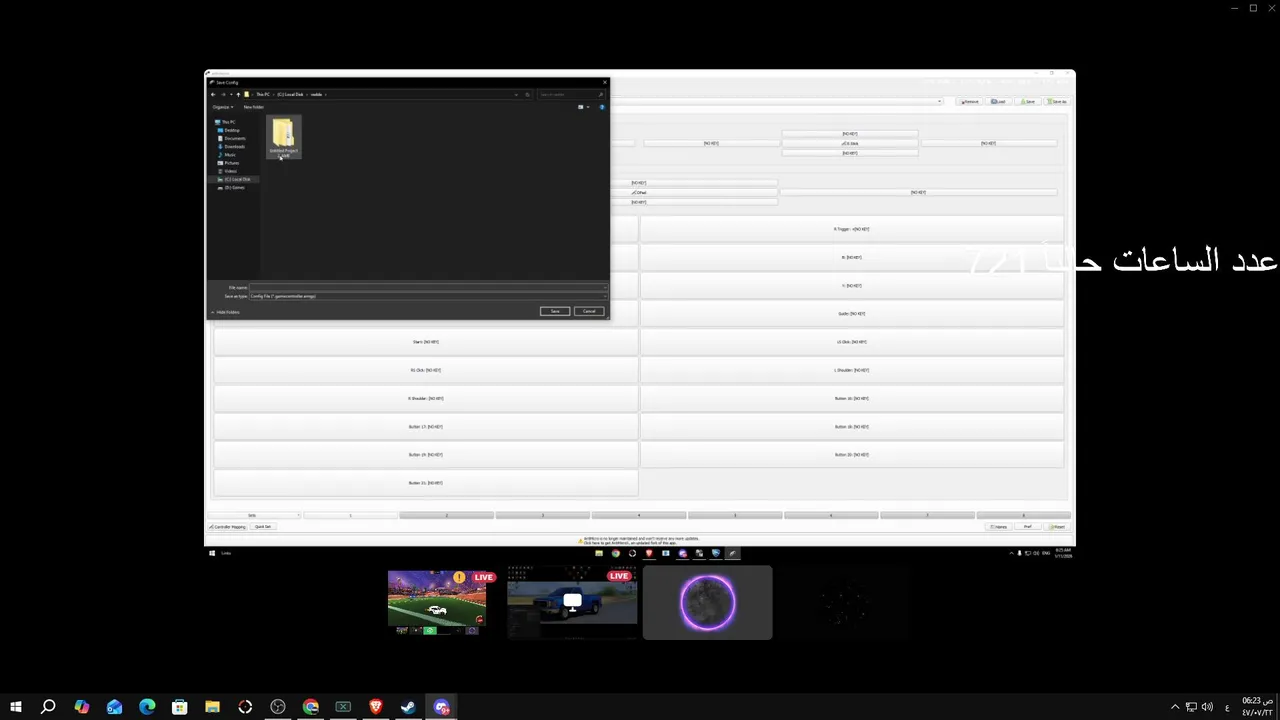The height and width of the screenshot is (720, 1280).
Task: Select (C:) Local Disk in navigation tree
Action: tap(236, 179)
